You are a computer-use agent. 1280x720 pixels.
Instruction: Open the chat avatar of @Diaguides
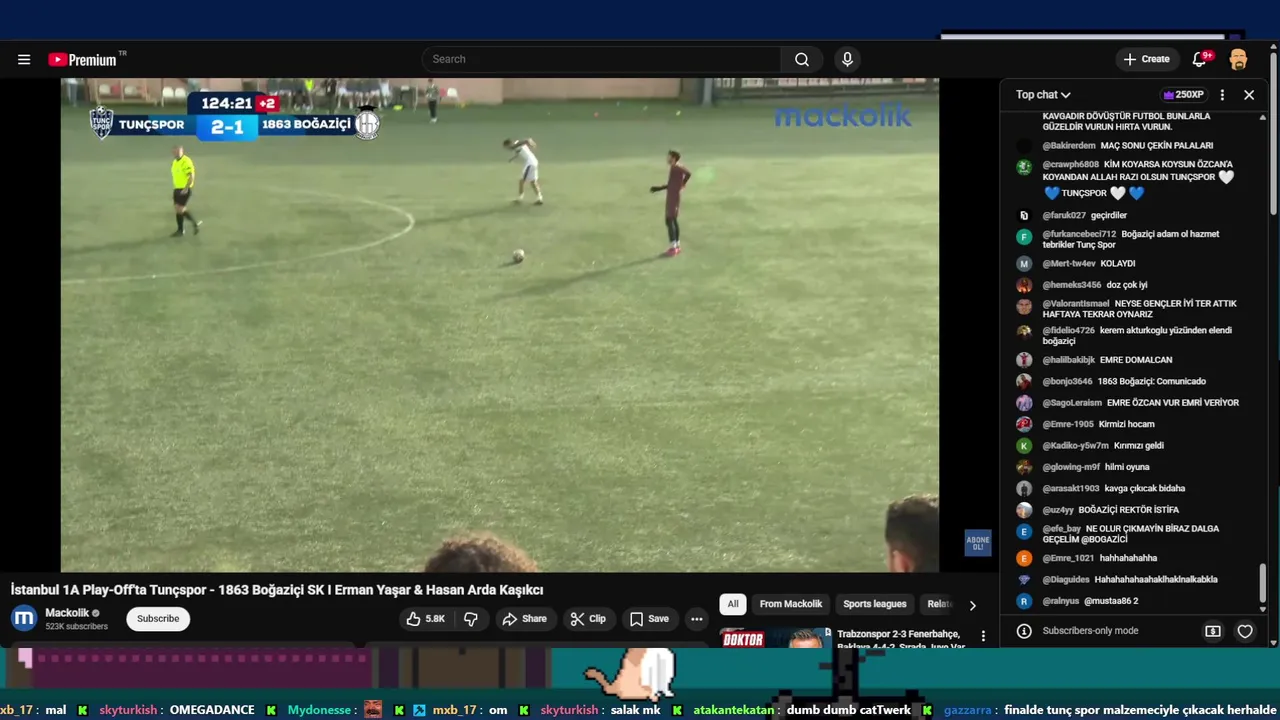point(1024,580)
